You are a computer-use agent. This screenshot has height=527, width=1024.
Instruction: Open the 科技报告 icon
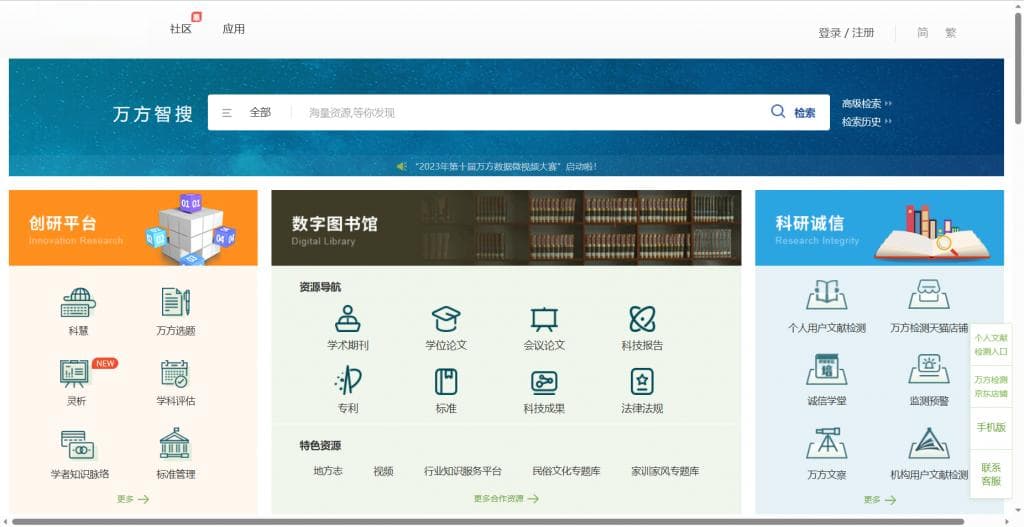coord(642,319)
